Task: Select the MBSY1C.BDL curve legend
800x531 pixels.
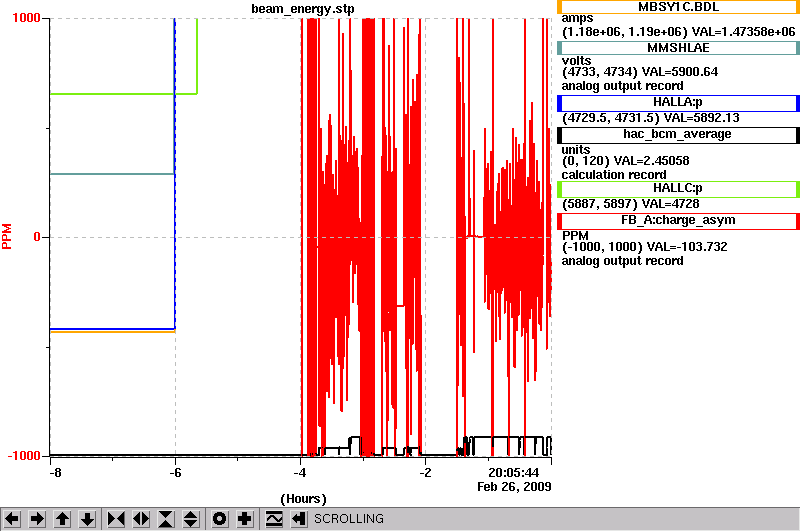Action: coord(678,7)
